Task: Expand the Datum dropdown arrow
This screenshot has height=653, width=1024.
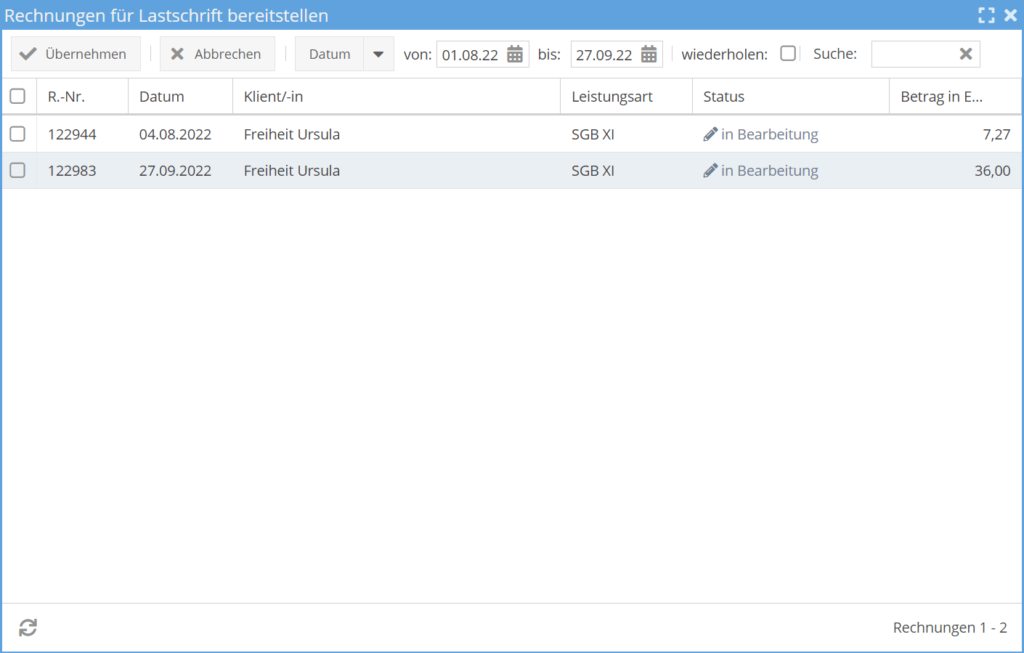Action: coord(378,54)
